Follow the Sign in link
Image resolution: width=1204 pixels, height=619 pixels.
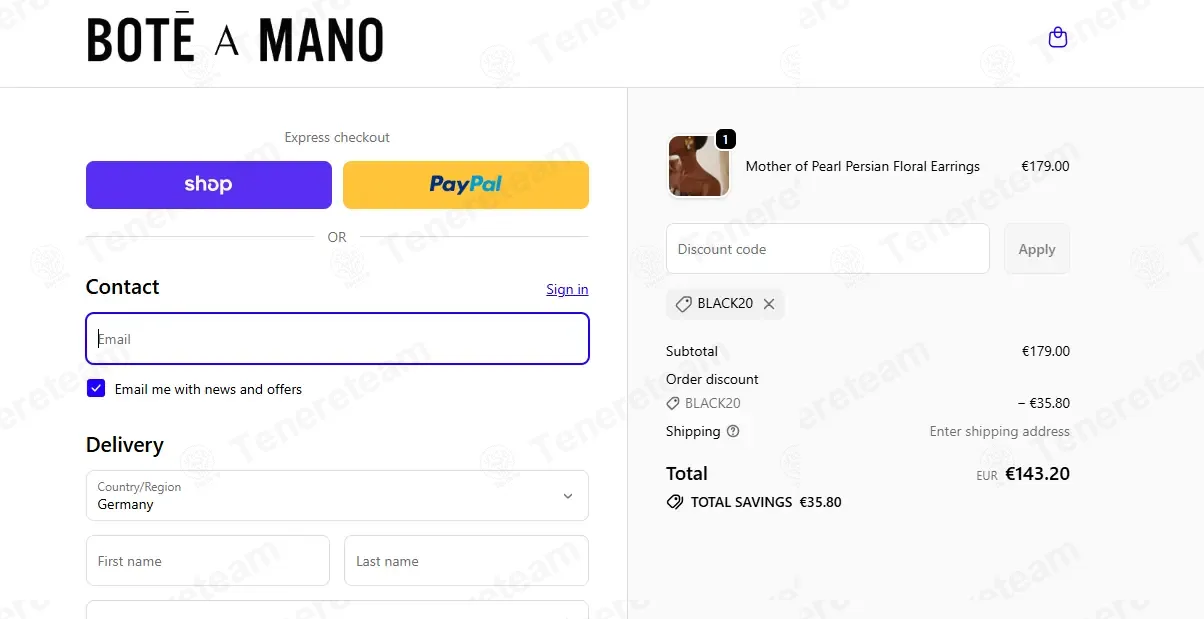(567, 290)
